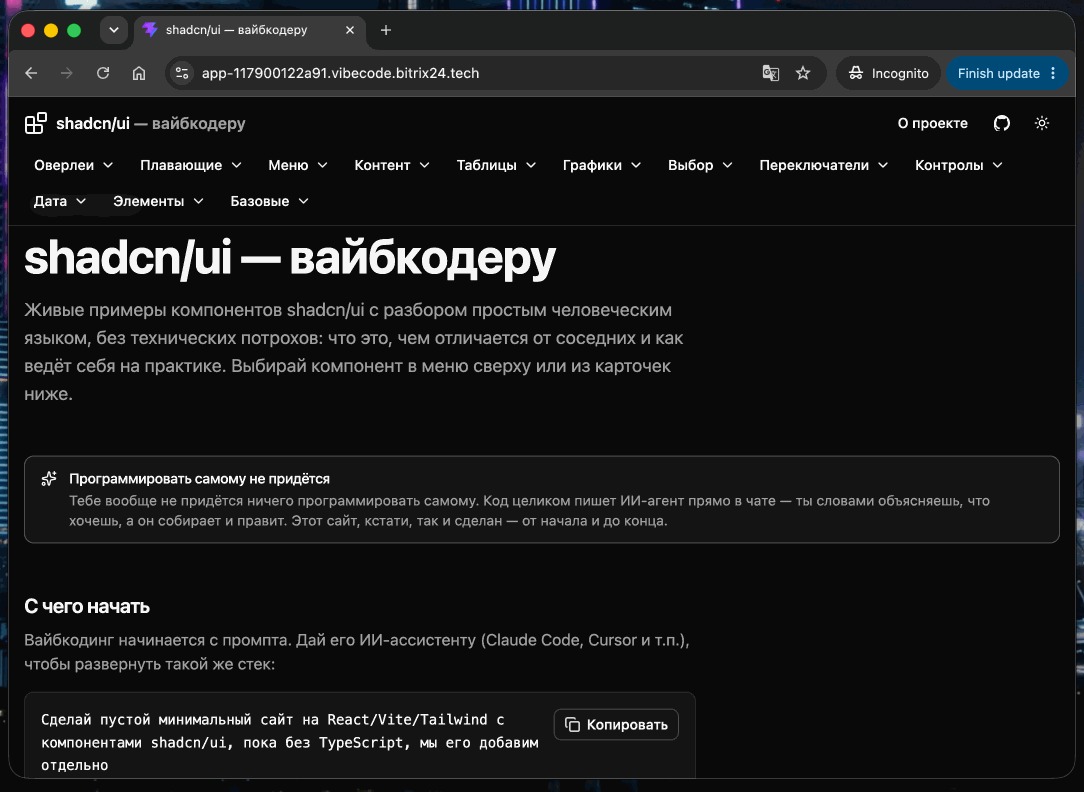This screenshot has height=792, width=1084.
Task: Toggle light theme with sun icon
Action: click(x=1042, y=124)
